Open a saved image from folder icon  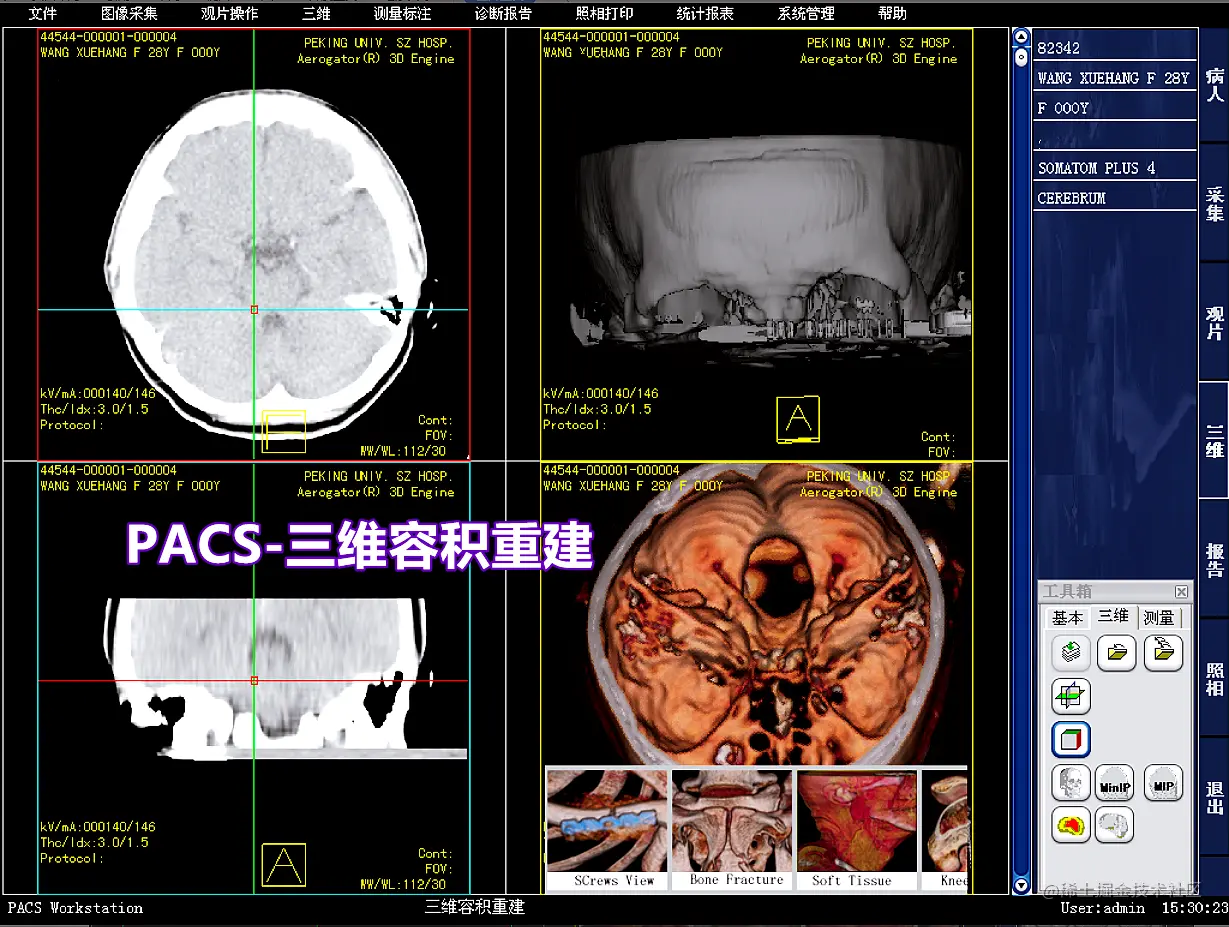(1116, 652)
